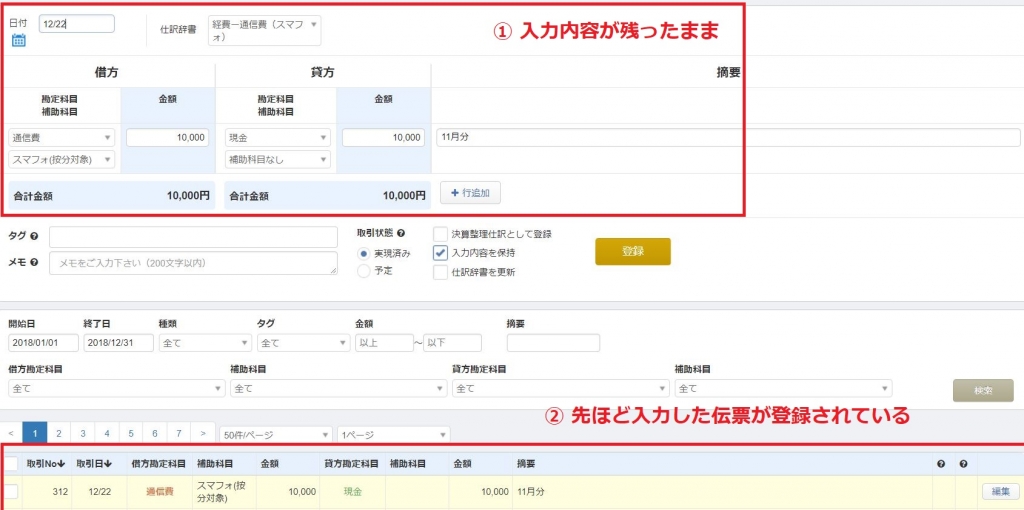Go to pagination page 5
This screenshot has height=510, width=1024.
131,433
